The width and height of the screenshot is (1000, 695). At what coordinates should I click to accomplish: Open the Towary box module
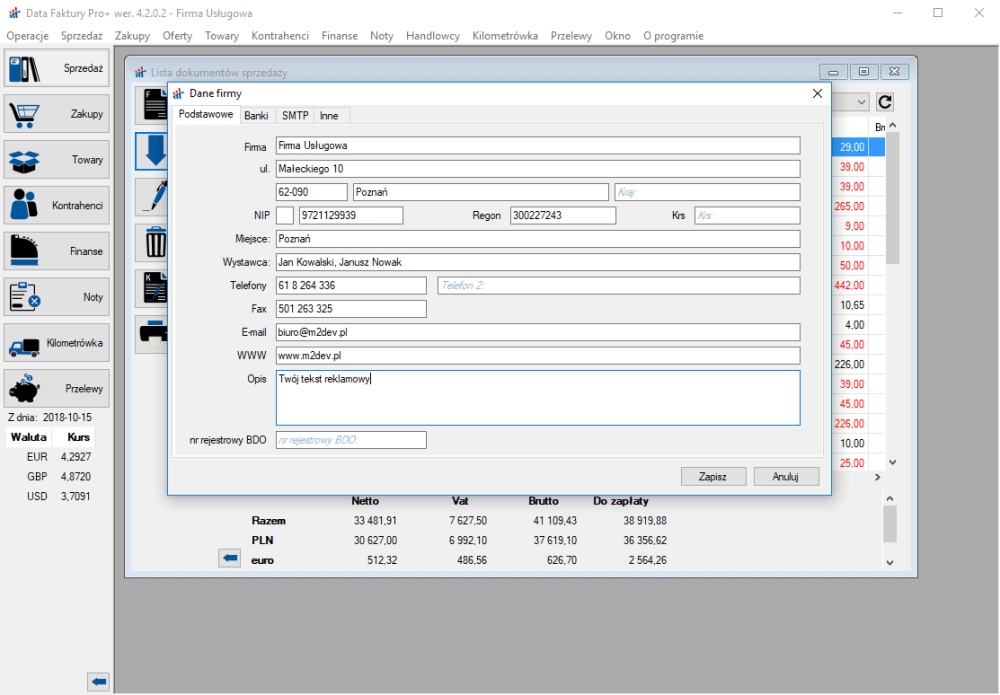pos(56,160)
